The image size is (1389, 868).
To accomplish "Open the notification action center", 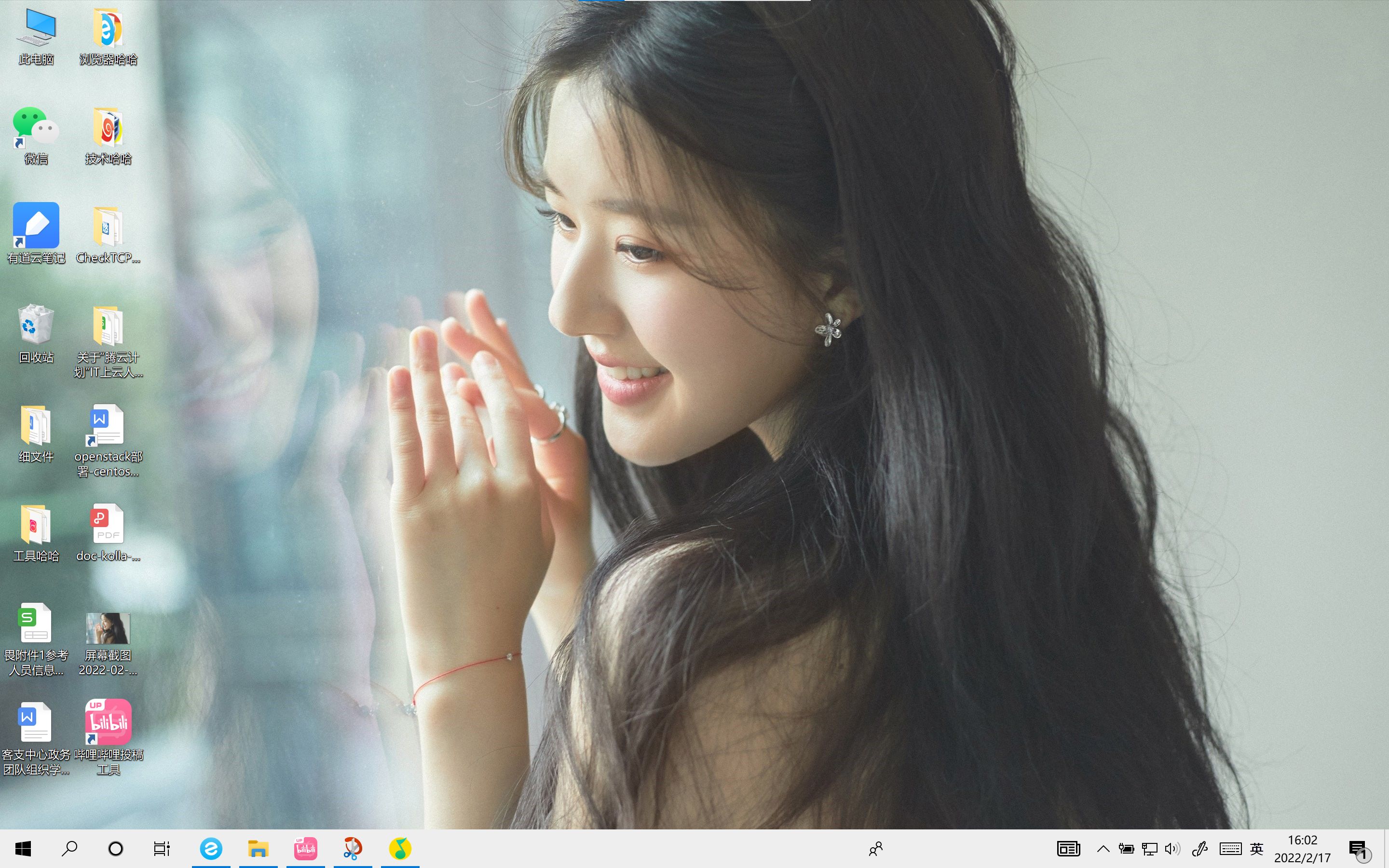I will coord(1359,849).
